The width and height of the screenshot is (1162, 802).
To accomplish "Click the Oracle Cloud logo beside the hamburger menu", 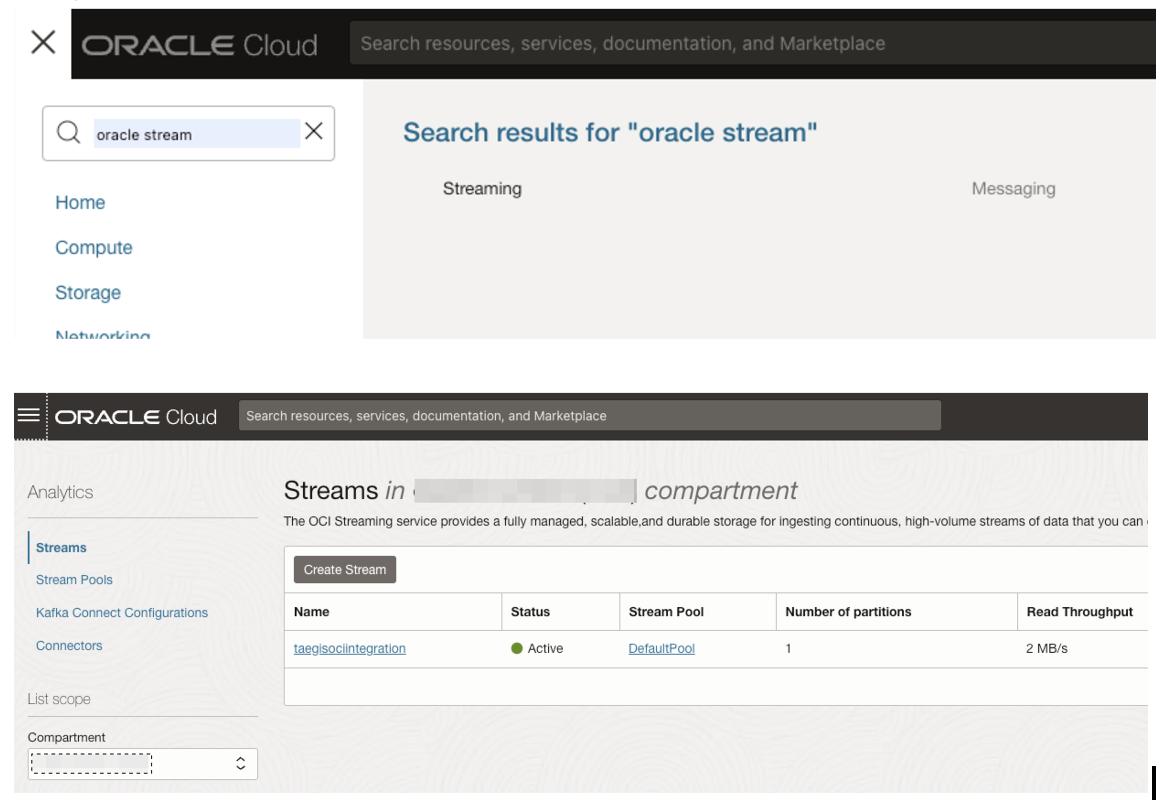I will 136,417.
